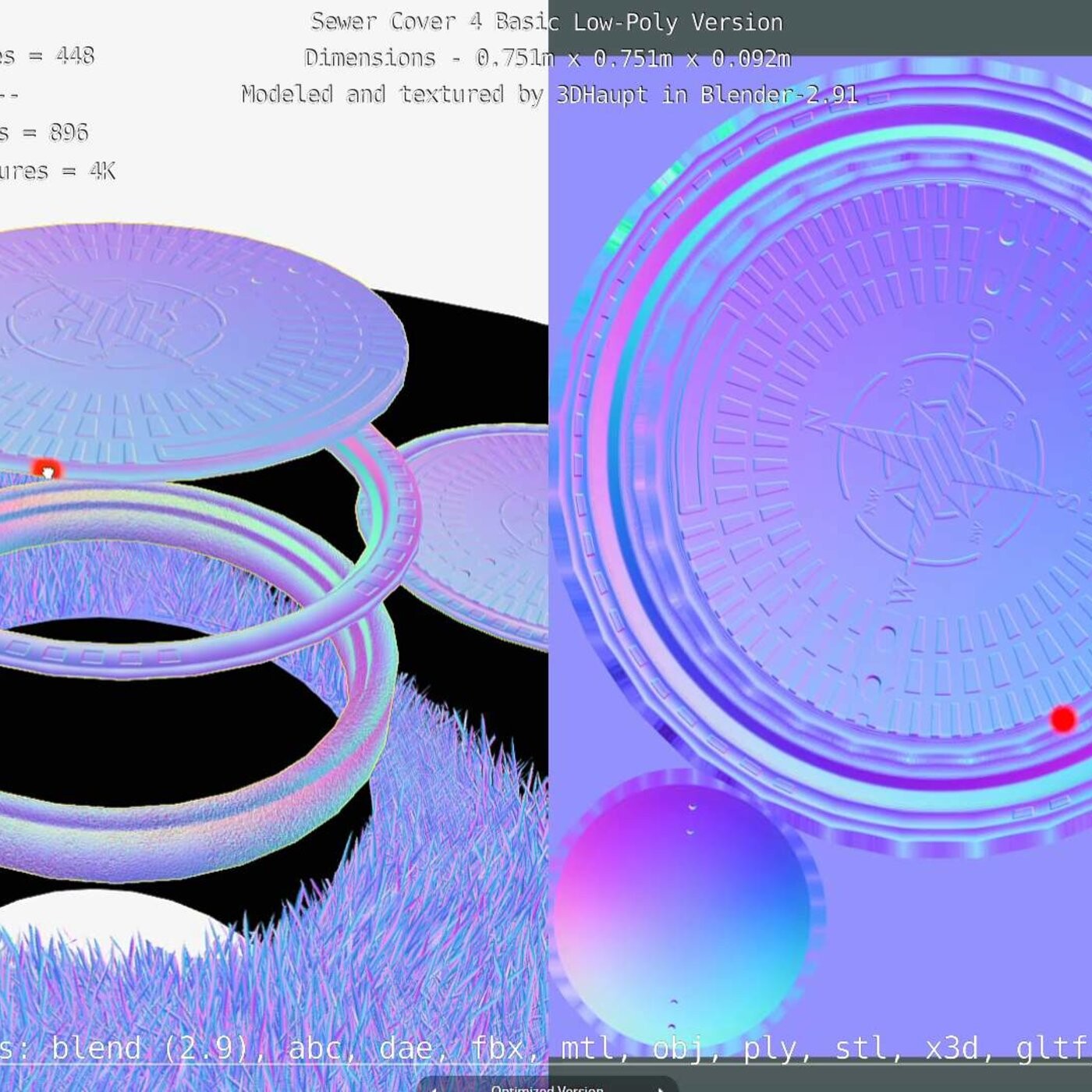
Task: Click the '= 448' count text
Action: pyautogui.click(x=62, y=56)
